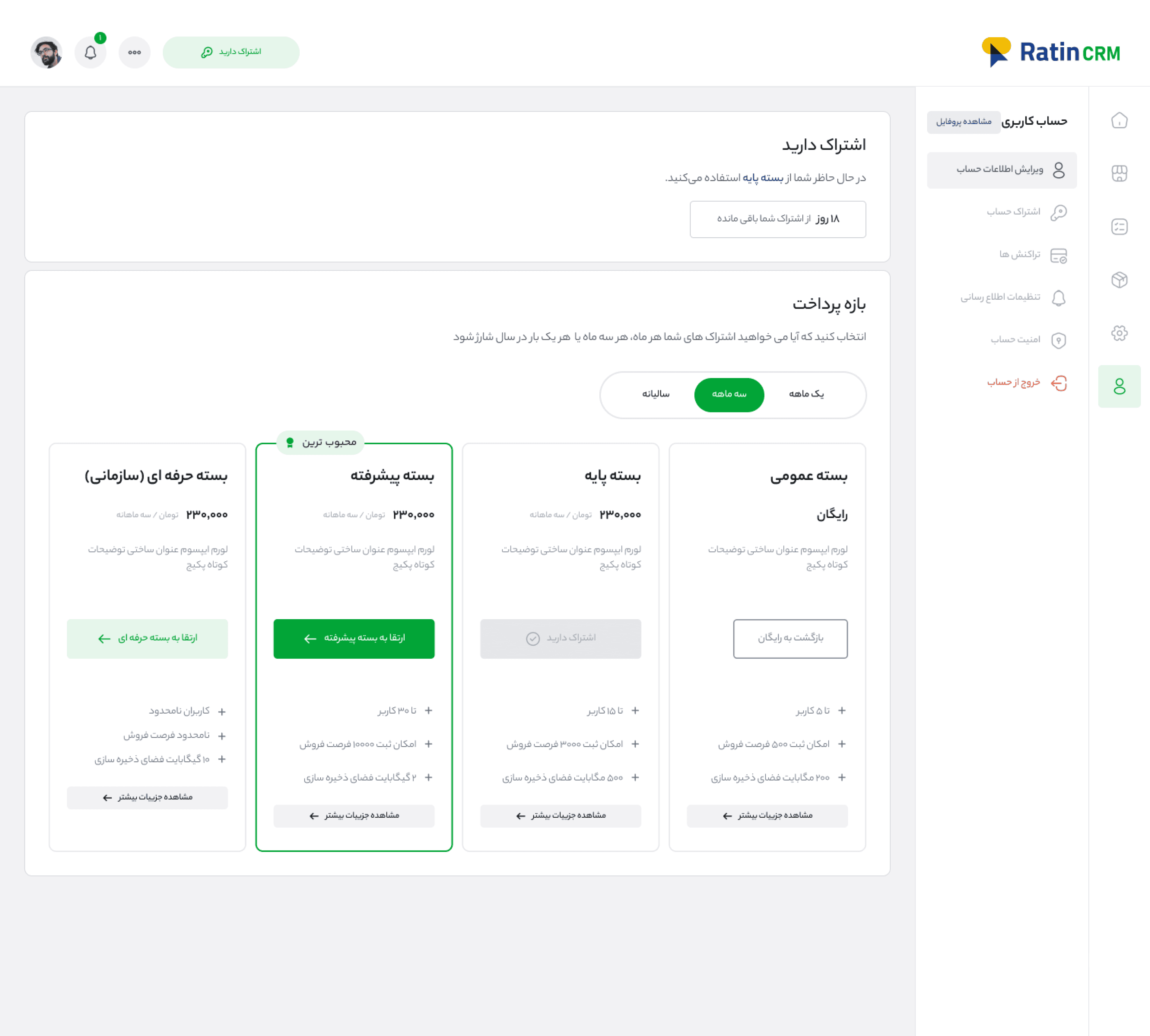Expand plus next to ۵۰۰ مگابایت فضای ذخیره سازی
This screenshot has width=1150, height=1036.
[x=635, y=777]
